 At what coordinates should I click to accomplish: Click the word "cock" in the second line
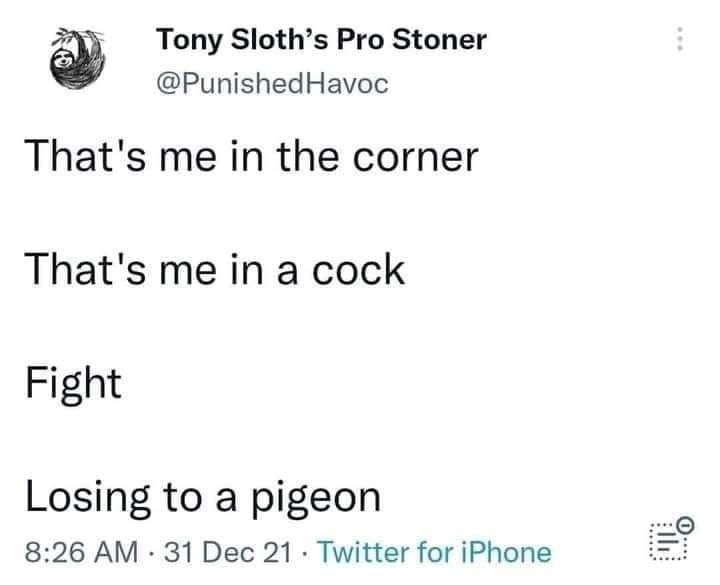point(358,270)
